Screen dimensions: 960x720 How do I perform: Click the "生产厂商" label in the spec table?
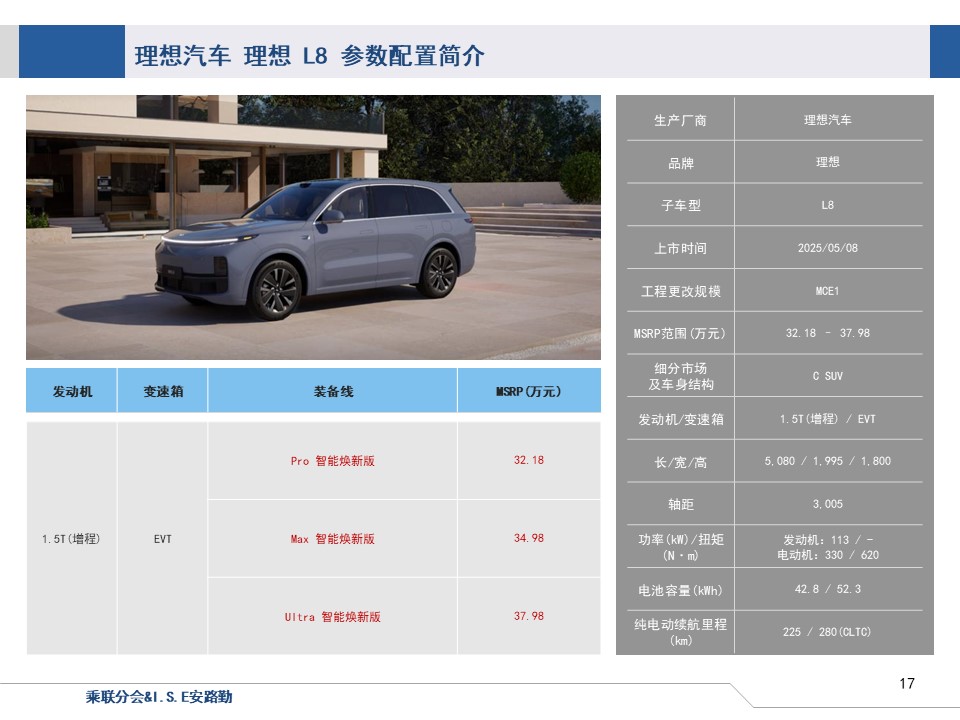point(680,121)
